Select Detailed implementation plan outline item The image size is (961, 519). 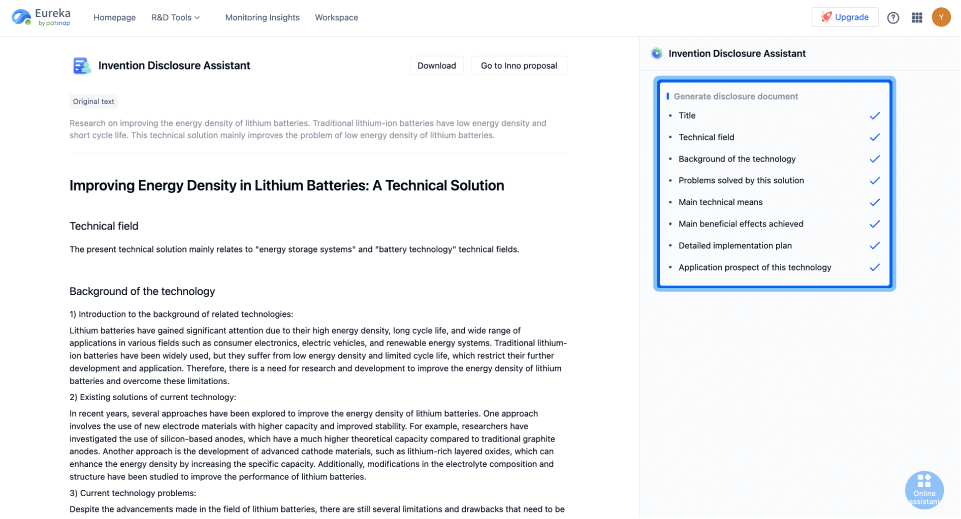point(735,246)
